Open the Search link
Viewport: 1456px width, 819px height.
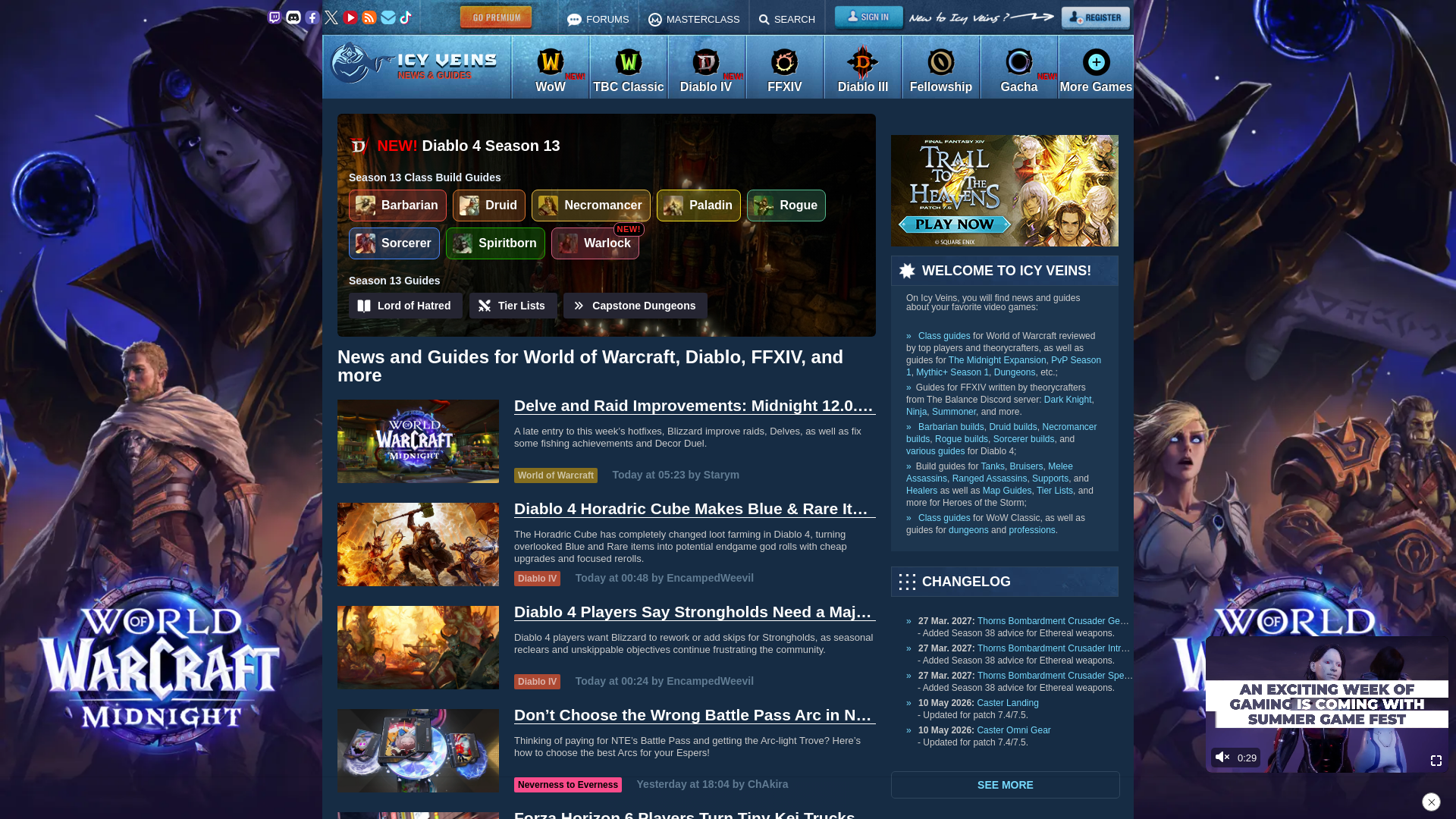[787, 19]
